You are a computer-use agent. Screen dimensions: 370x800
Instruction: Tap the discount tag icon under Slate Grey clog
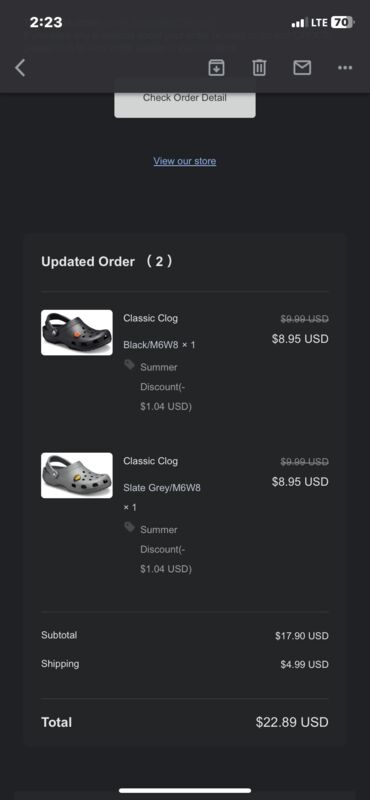tap(130, 527)
